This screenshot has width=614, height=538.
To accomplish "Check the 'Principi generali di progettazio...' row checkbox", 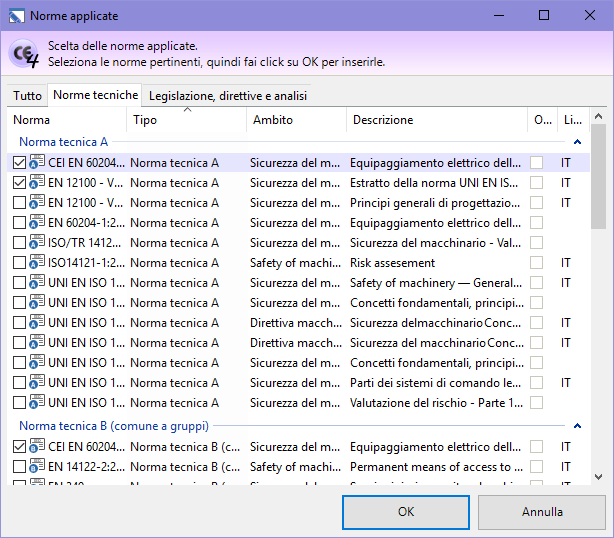I will (x=19, y=202).
